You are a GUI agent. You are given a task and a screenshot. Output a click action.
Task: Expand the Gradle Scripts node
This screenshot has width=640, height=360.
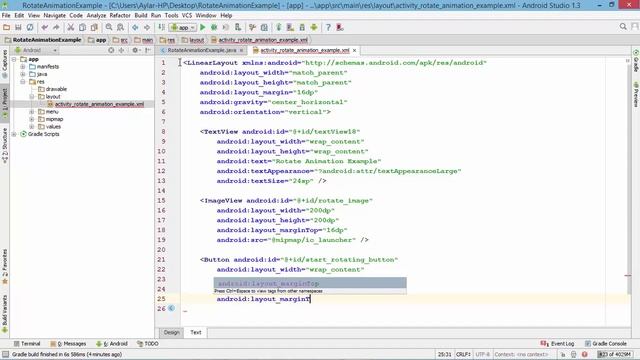click(x=15, y=134)
